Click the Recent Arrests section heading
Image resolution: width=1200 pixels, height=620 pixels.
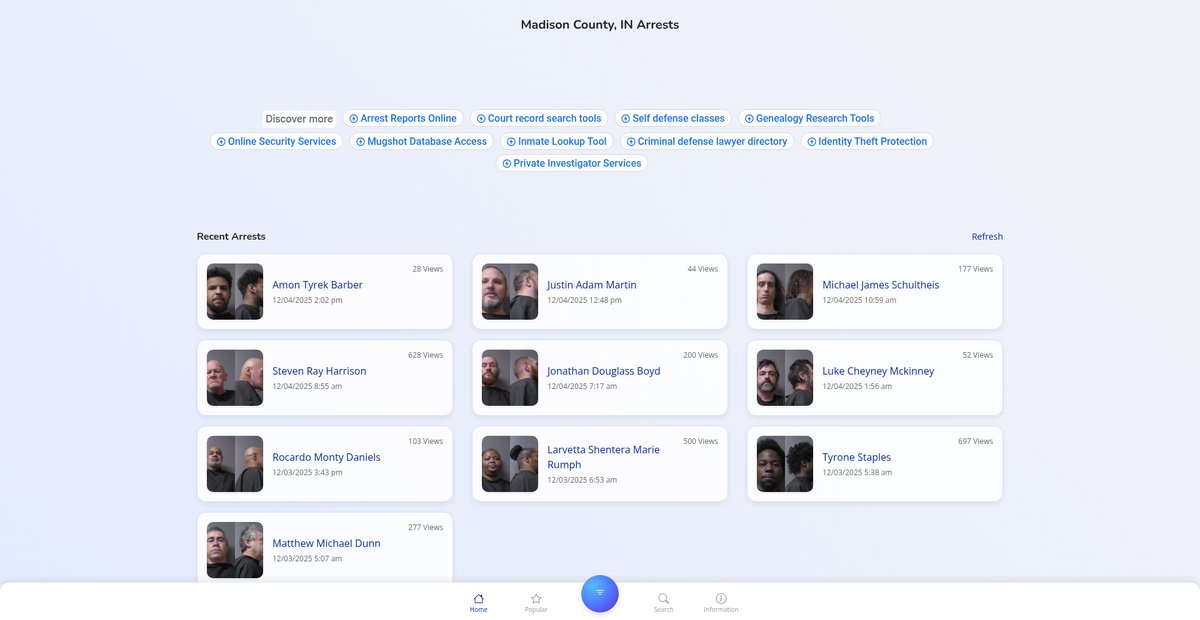click(x=231, y=237)
